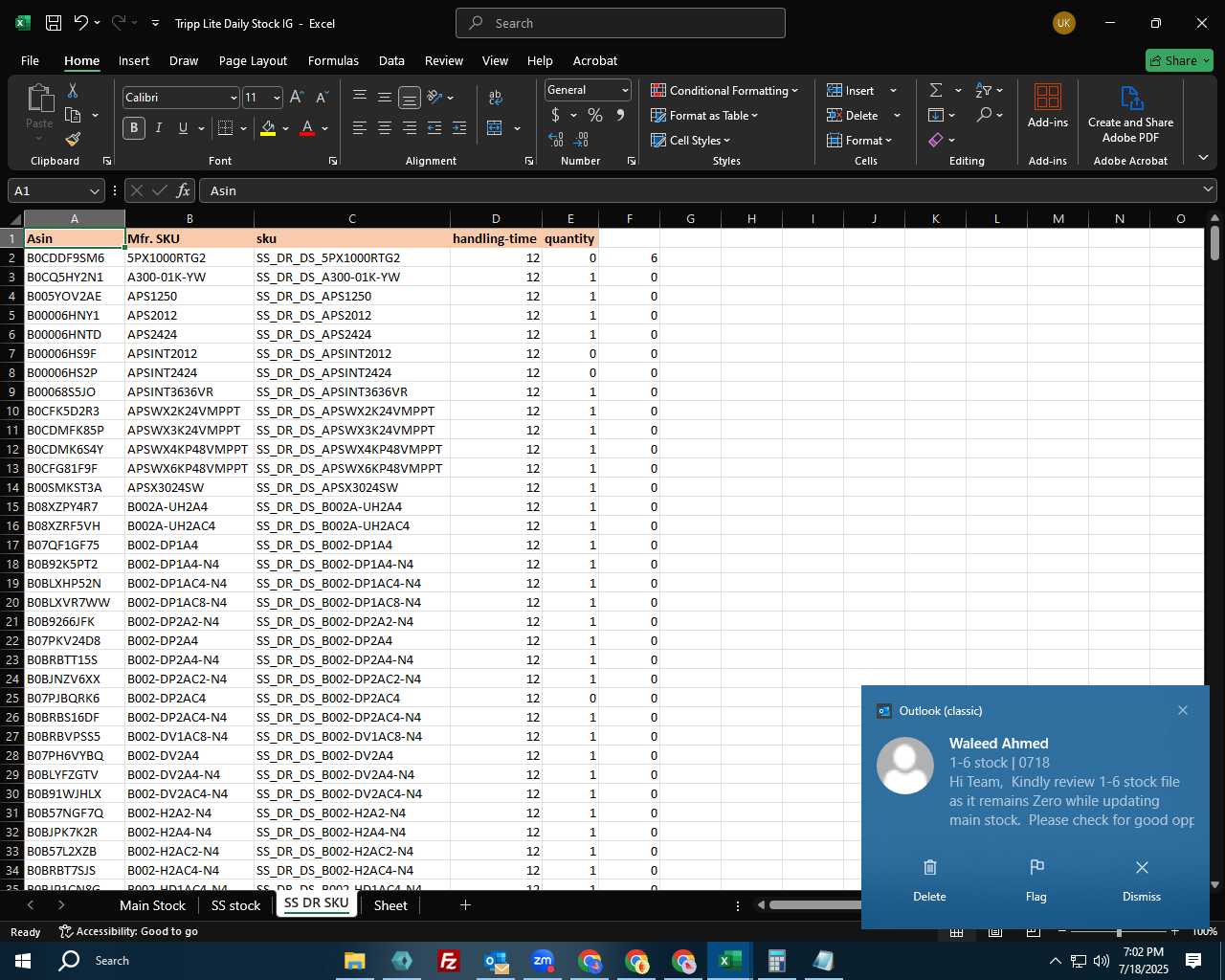Toggle Wrap Text for cells
The image size is (1225, 980).
point(496,97)
